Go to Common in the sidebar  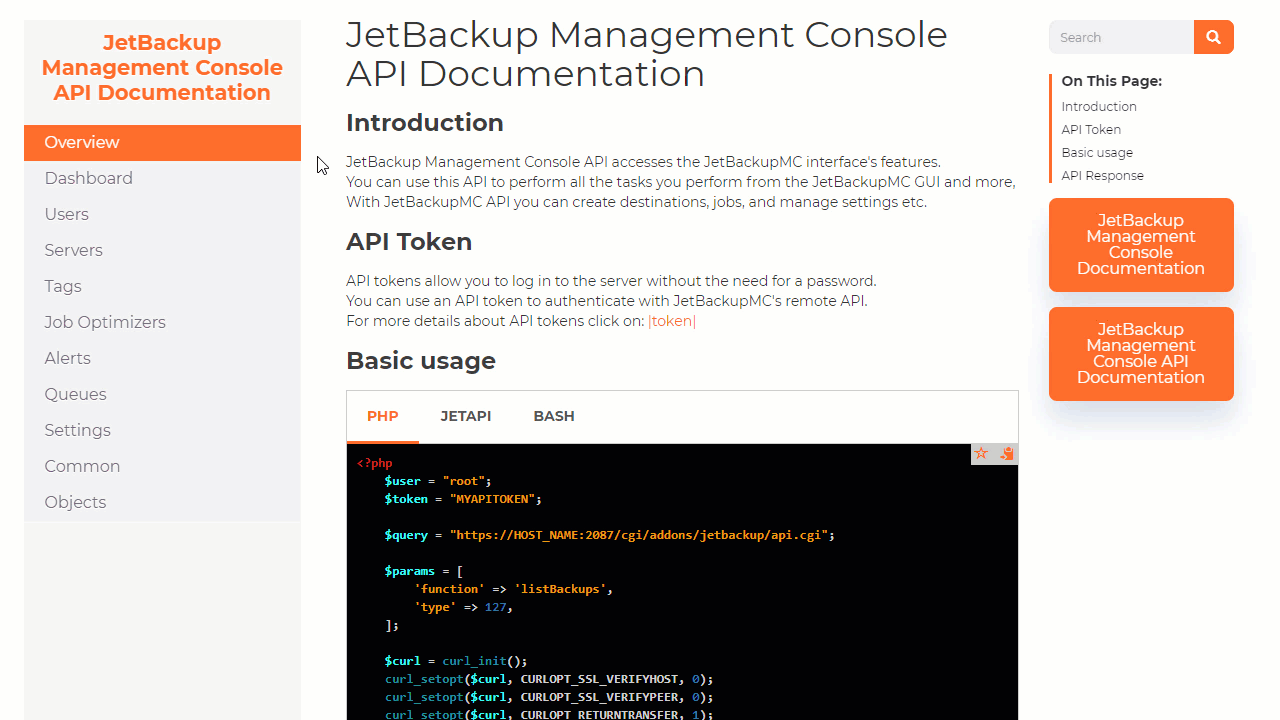pyautogui.click(x=162, y=467)
